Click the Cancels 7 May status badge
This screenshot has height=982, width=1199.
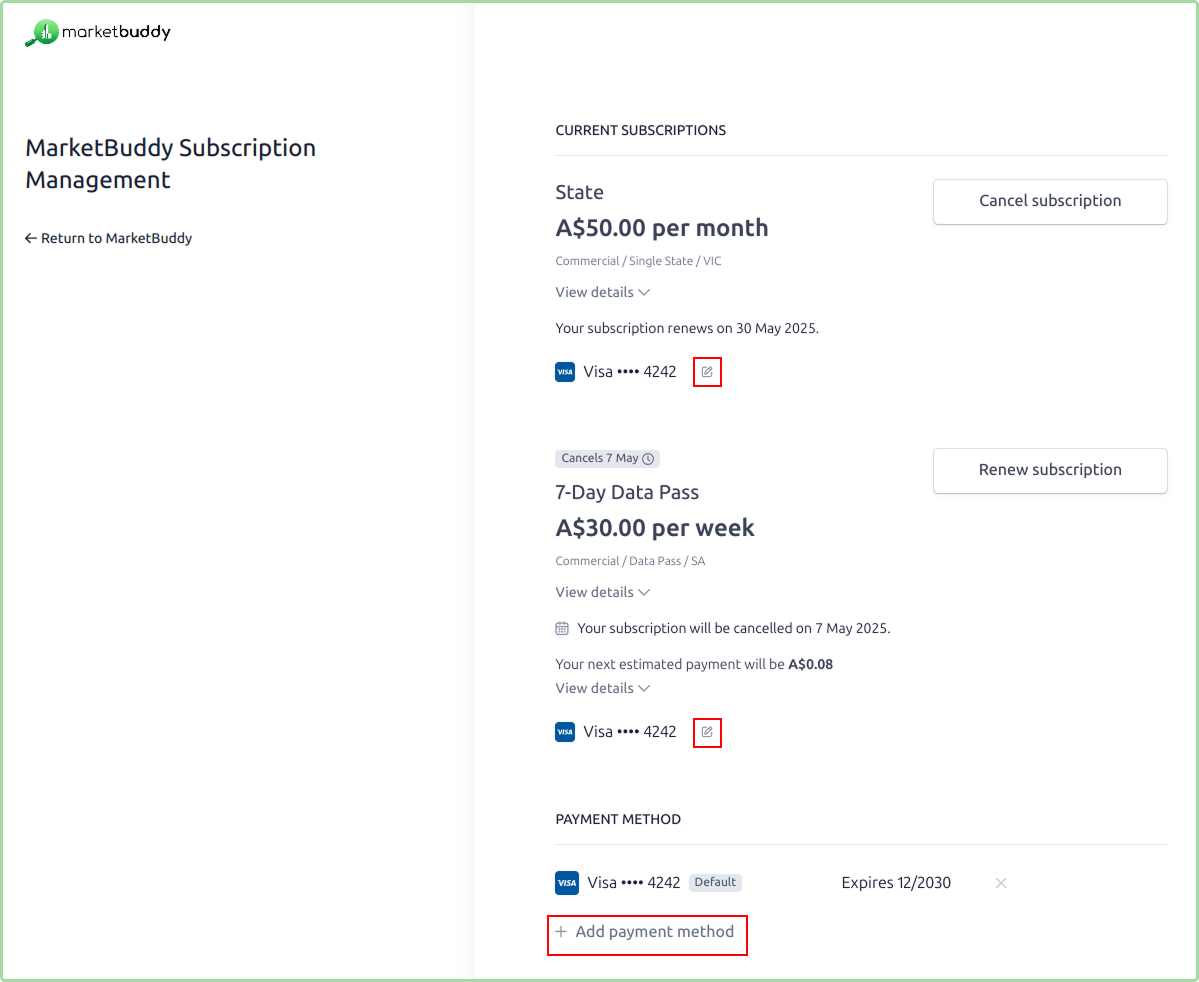click(x=607, y=458)
